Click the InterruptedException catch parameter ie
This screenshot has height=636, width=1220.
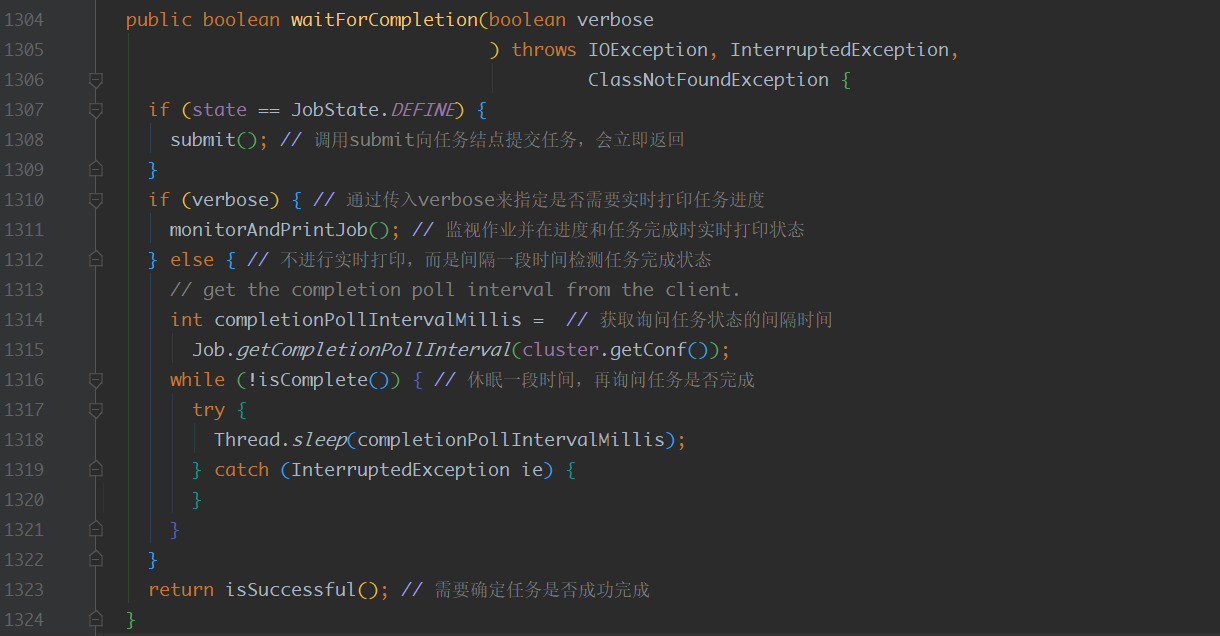pos(530,469)
